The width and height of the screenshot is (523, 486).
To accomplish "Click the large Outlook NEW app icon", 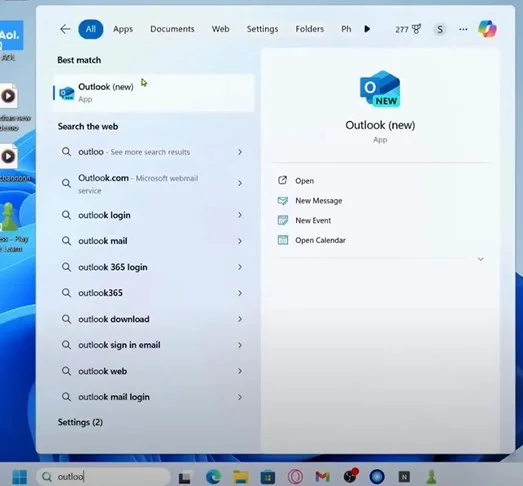I will tap(380, 89).
